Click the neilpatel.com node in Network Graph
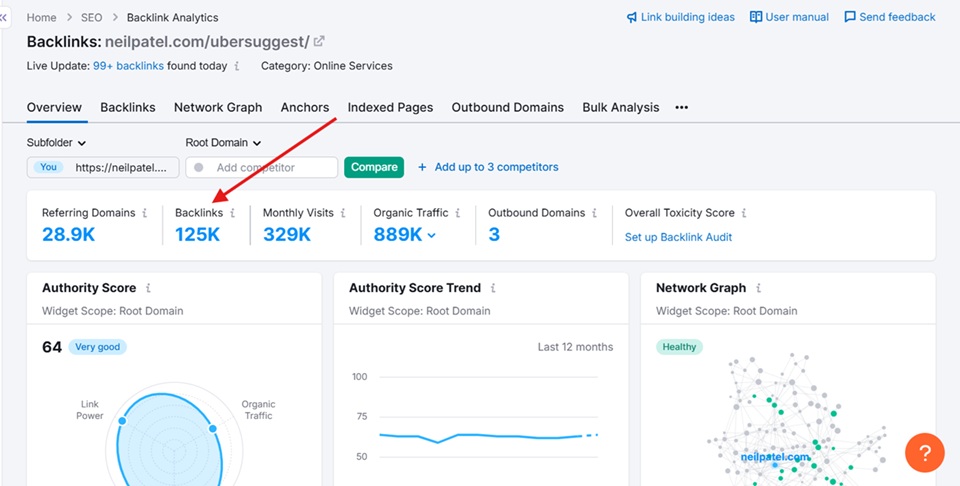Viewport: 960px width, 486px height. click(775, 465)
